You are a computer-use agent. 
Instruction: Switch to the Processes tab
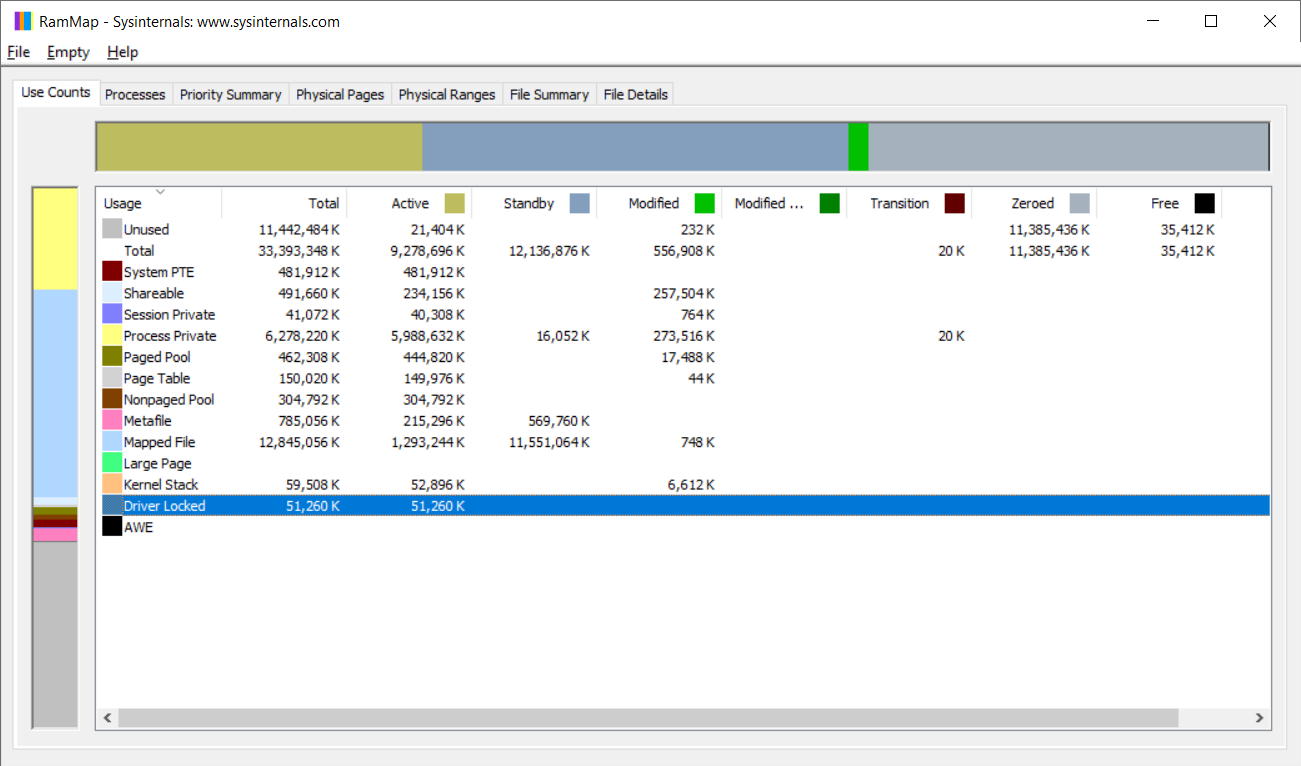coord(135,94)
